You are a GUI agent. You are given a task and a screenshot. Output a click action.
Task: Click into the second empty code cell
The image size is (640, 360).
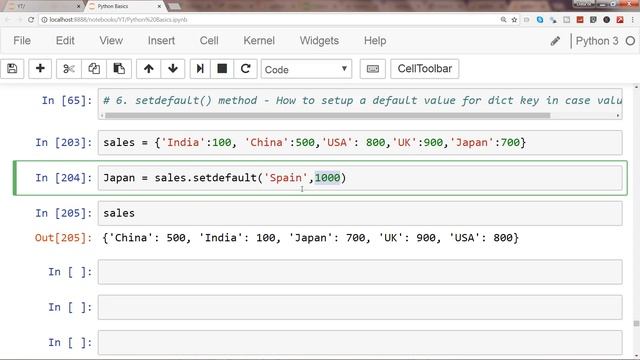[x=360, y=307]
